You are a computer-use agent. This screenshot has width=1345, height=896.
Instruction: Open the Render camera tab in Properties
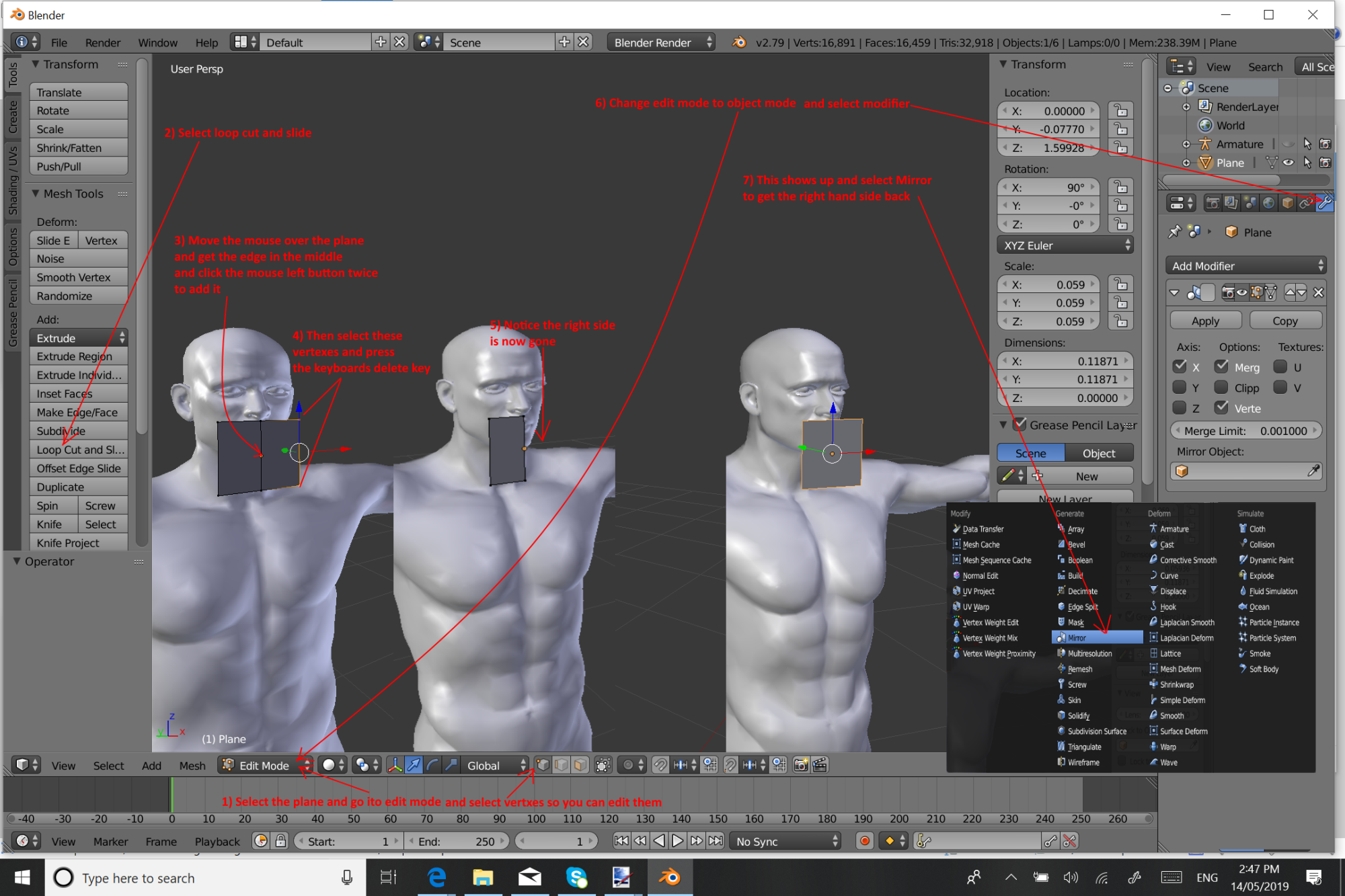point(1213,202)
